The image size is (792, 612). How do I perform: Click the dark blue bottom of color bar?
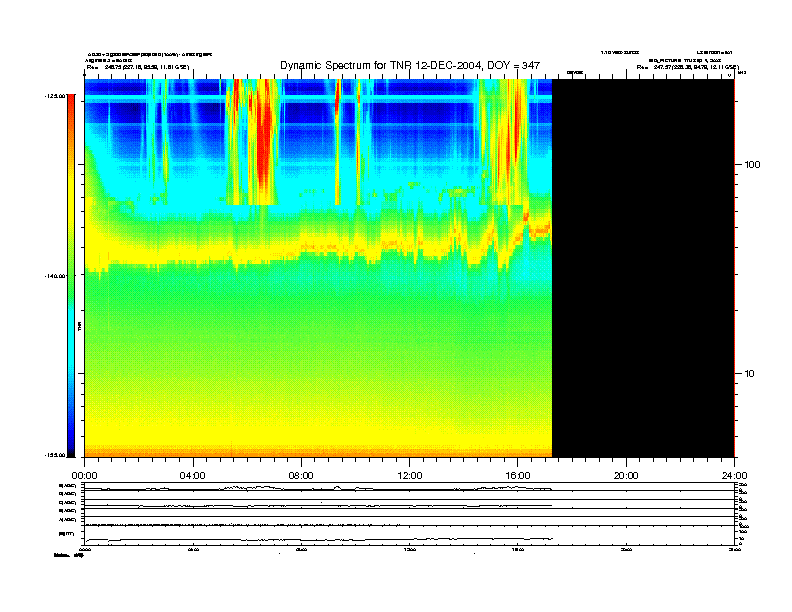point(71,447)
